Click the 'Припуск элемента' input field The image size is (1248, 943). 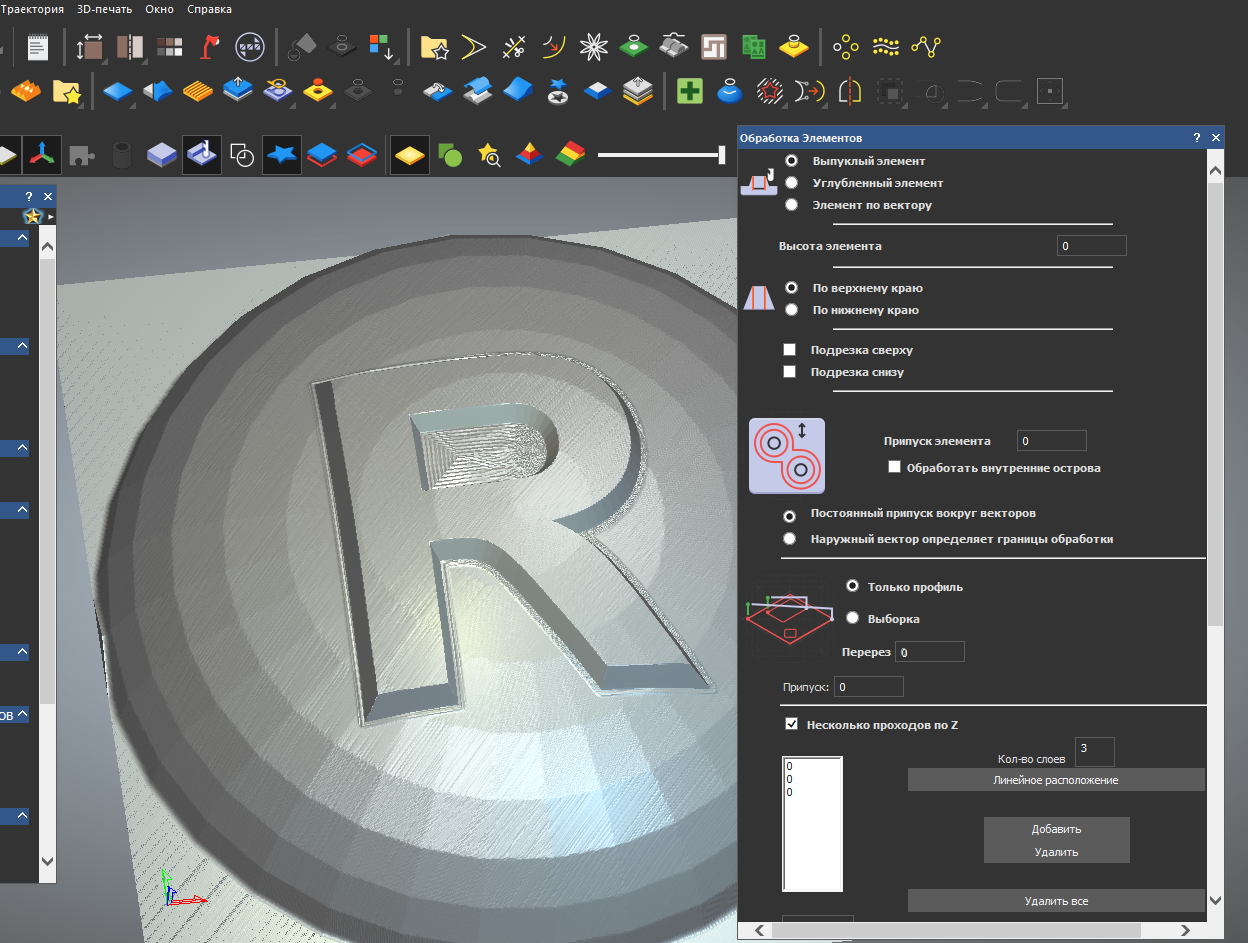(1051, 441)
